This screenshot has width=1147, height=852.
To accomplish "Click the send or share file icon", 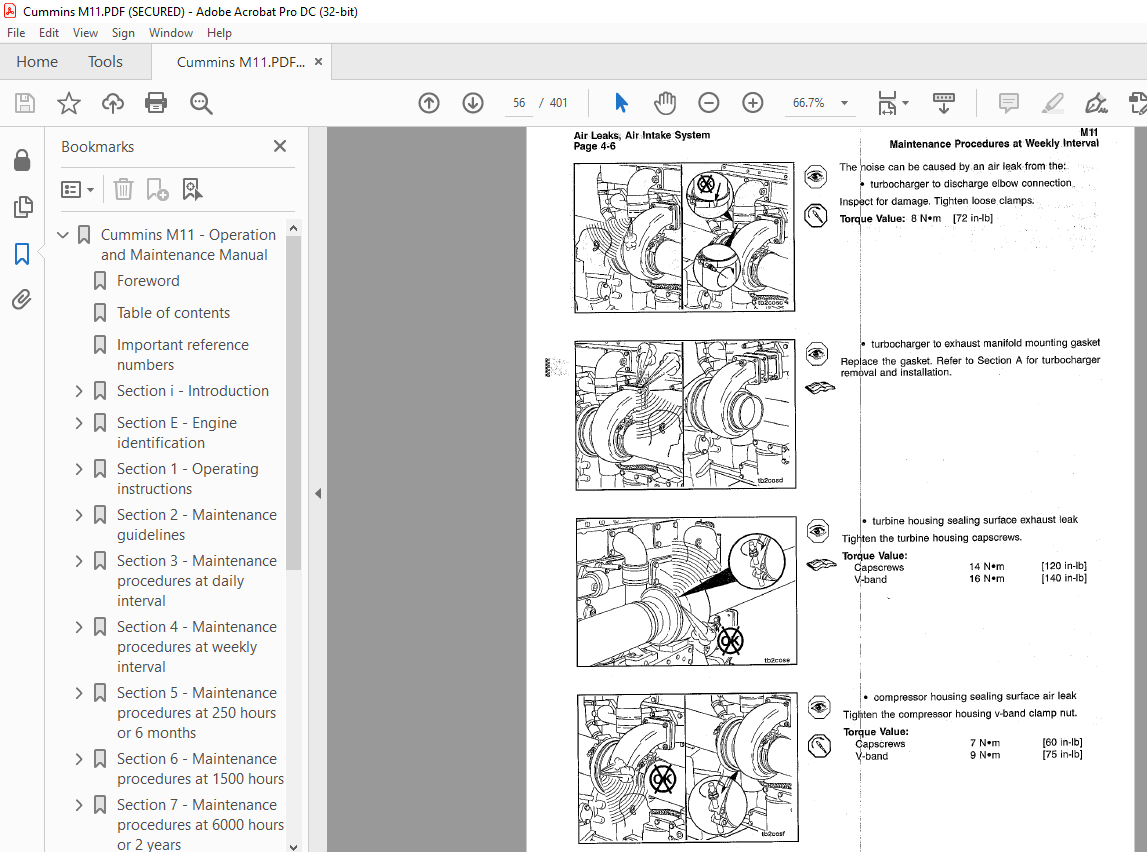I will (1137, 103).
